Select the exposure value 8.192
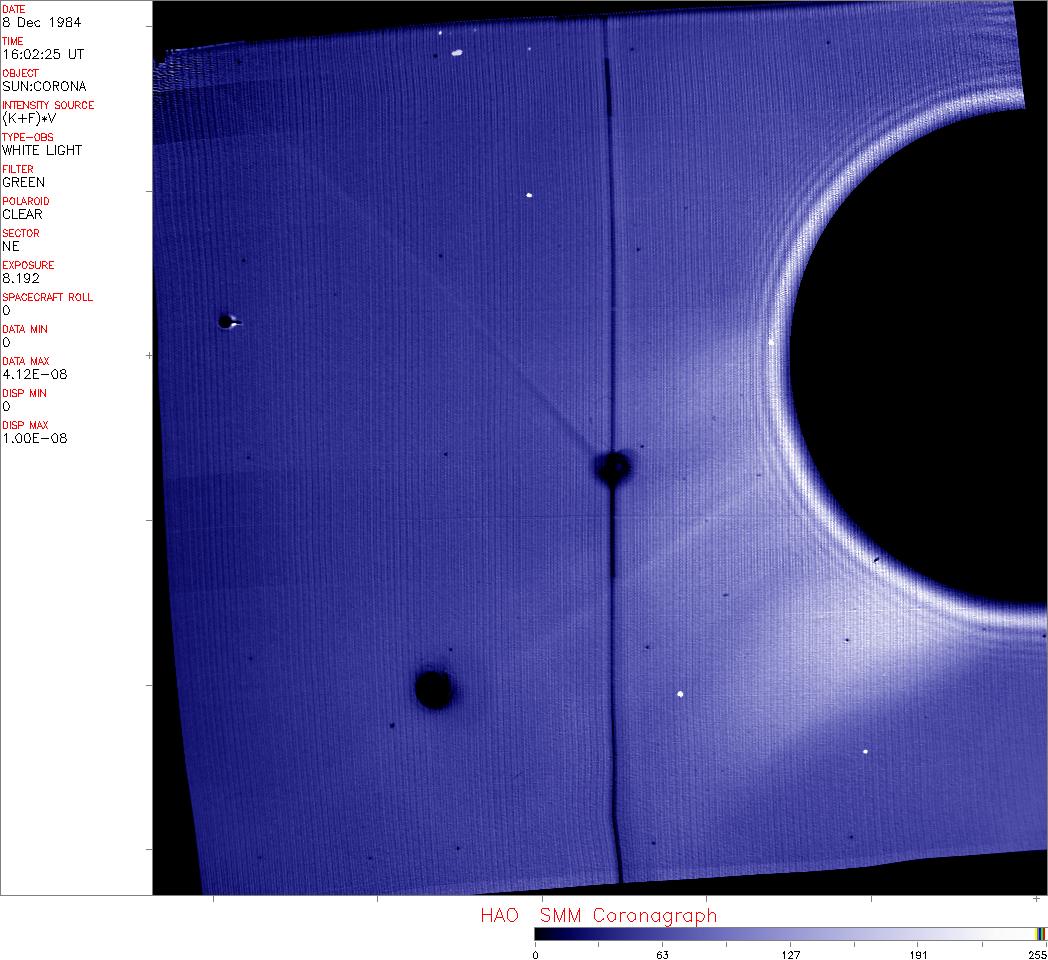Screen dimensions: 1048x960 tap(20, 278)
